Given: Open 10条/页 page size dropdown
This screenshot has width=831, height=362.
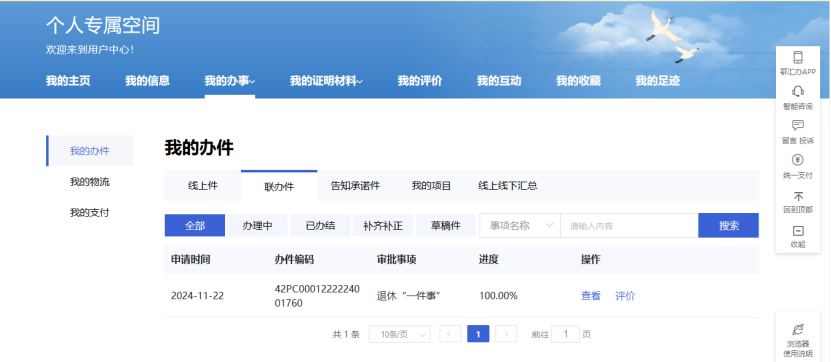Looking at the screenshot, I should (400, 334).
